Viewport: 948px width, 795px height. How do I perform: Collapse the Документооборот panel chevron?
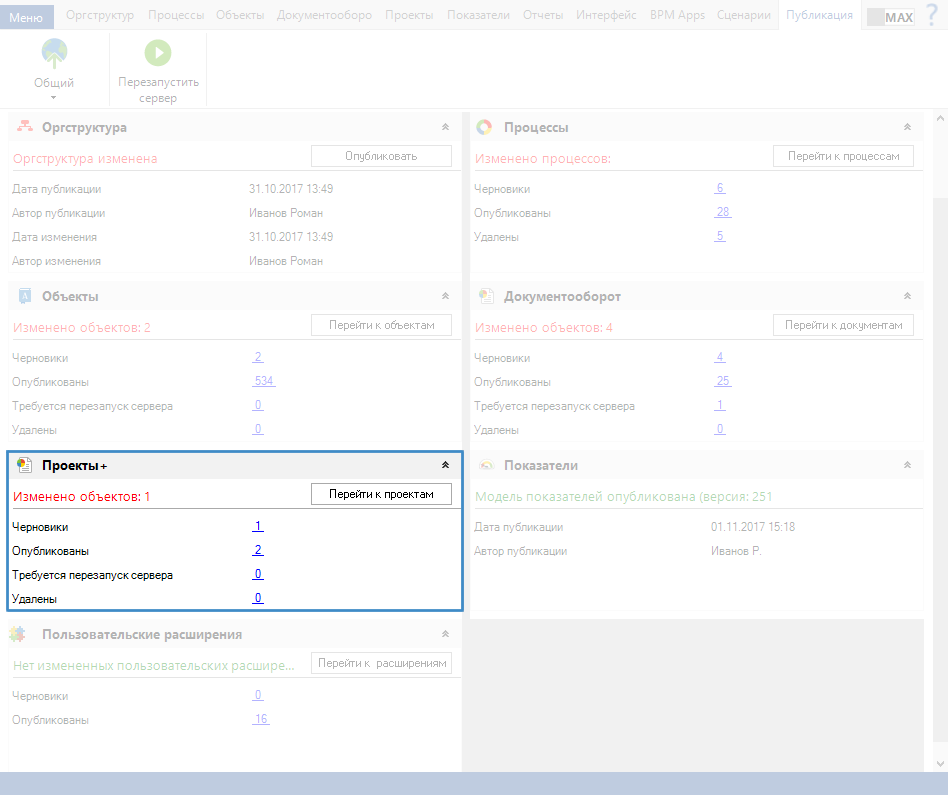coord(907,296)
